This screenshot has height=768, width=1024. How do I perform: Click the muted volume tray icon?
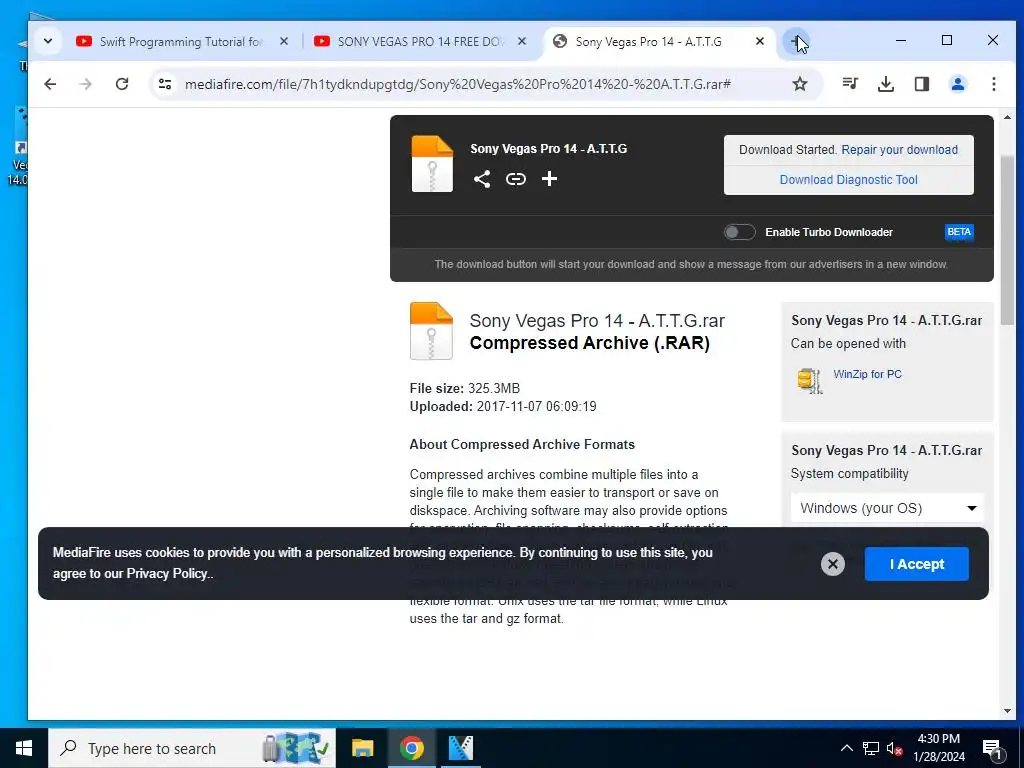[894, 748]
